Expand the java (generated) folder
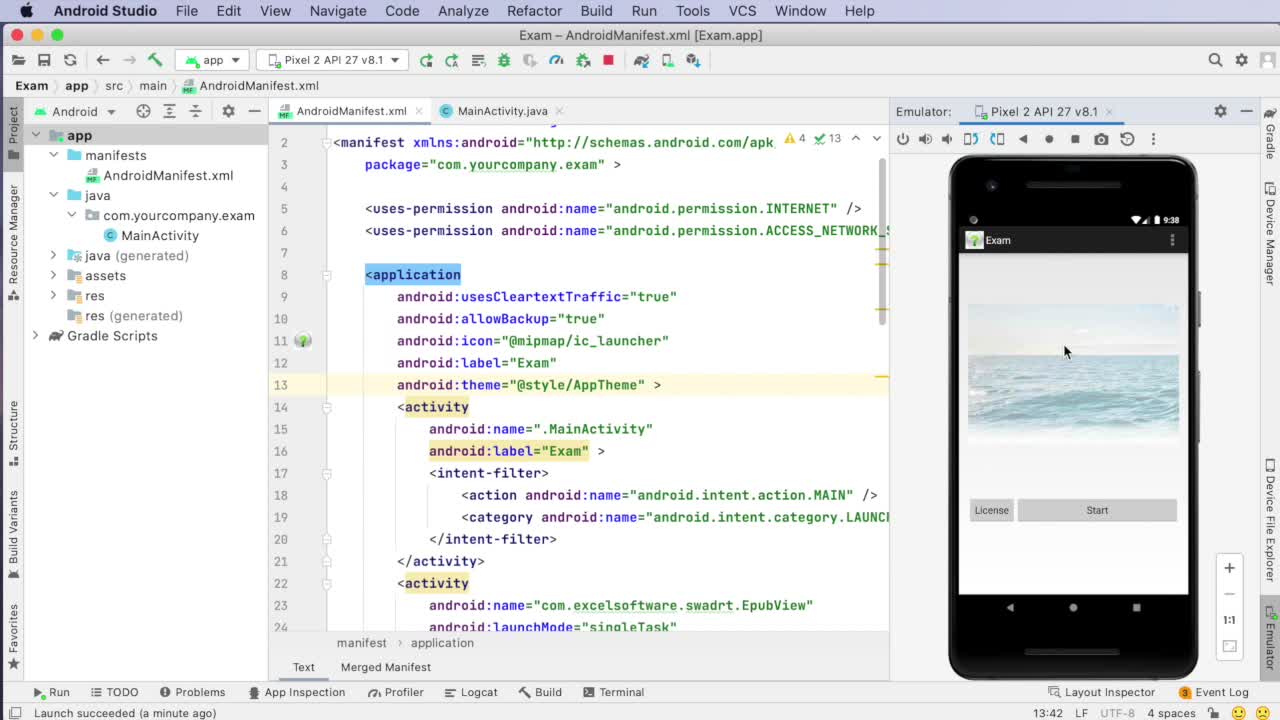 click(54, 255)
